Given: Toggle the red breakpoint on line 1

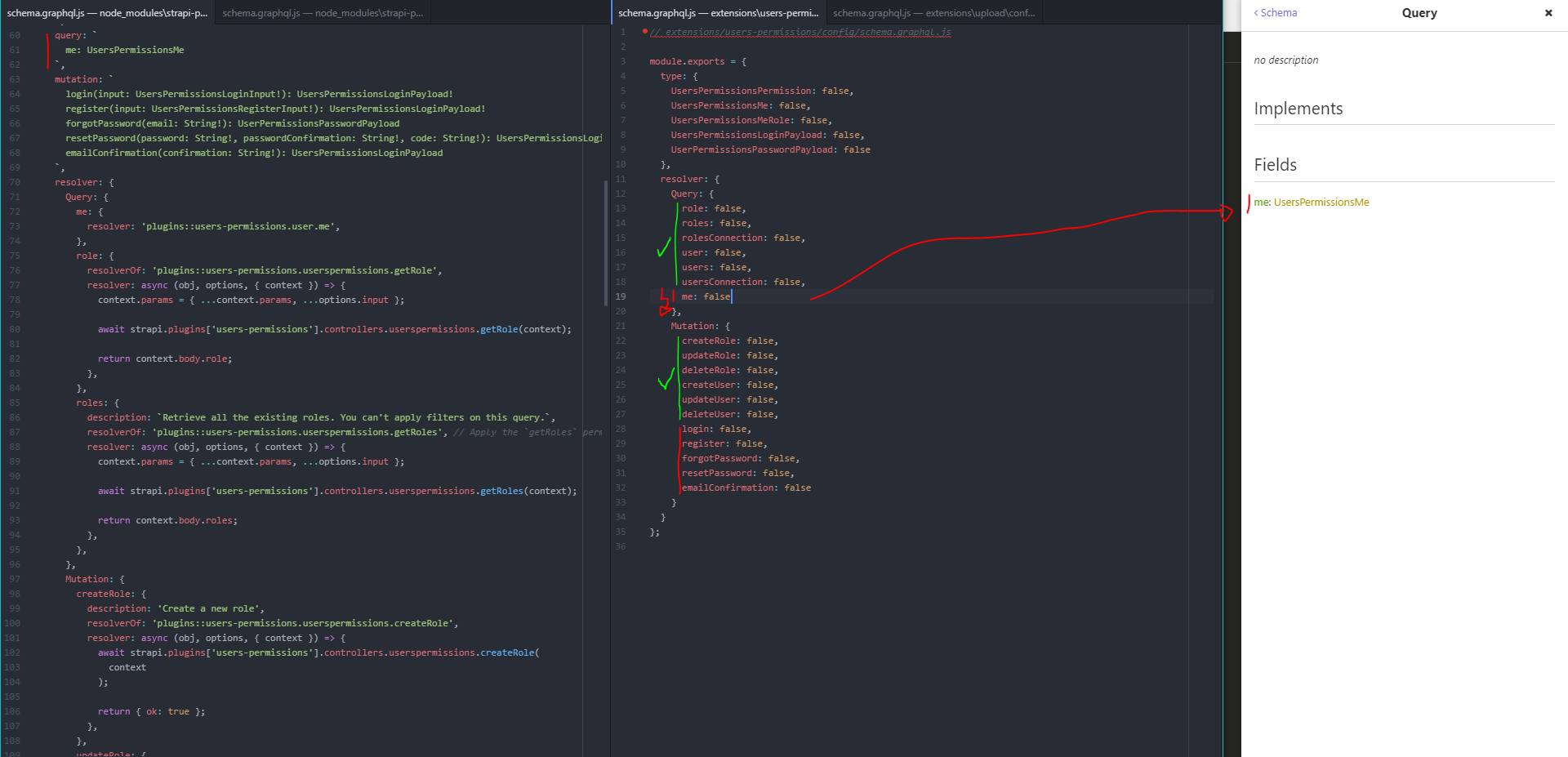Looking at the screenshot, I should tap(645, 31).
